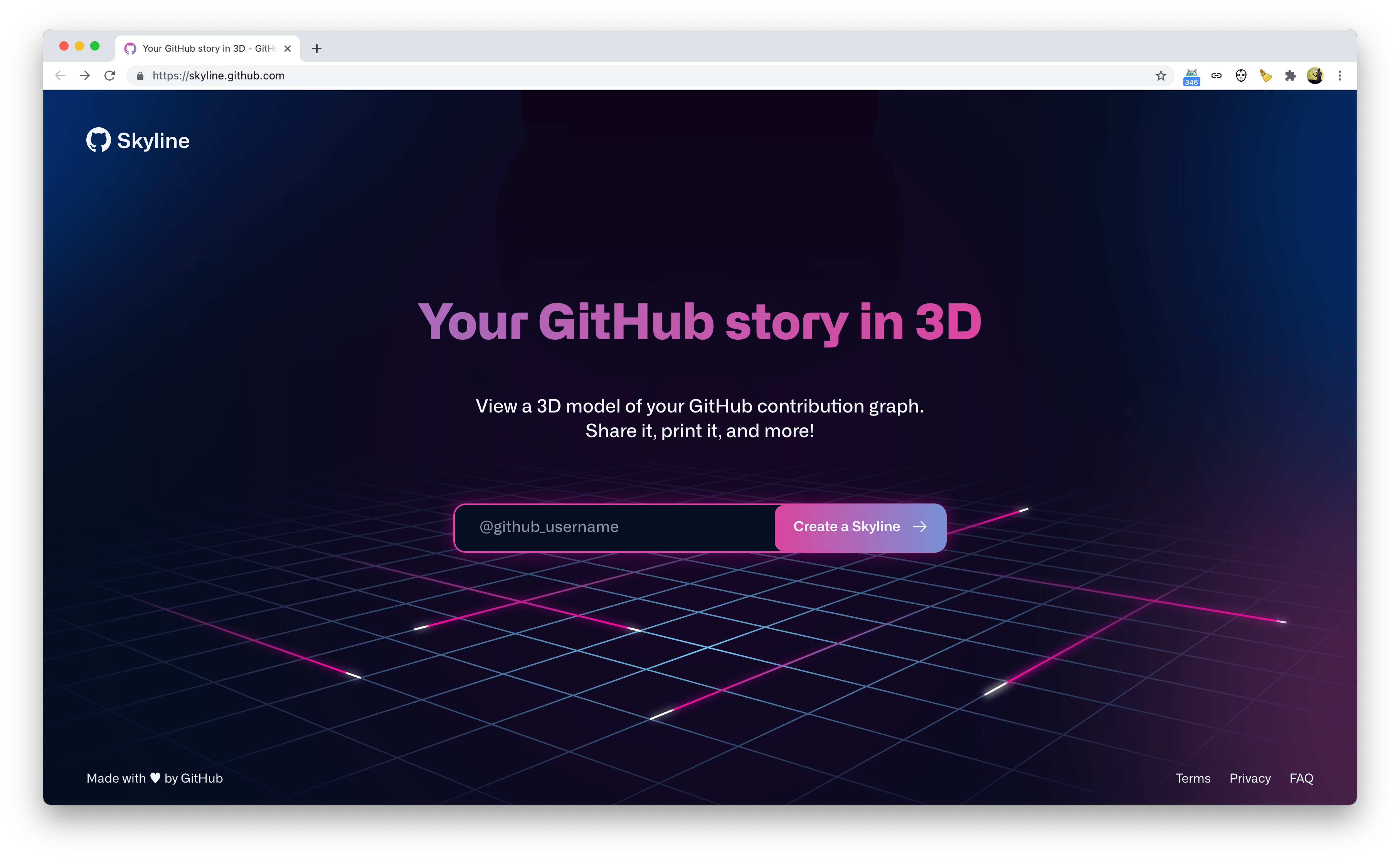
Task: Click the GitHub Octocat logo beside Skyline
Action: (98, 140)
